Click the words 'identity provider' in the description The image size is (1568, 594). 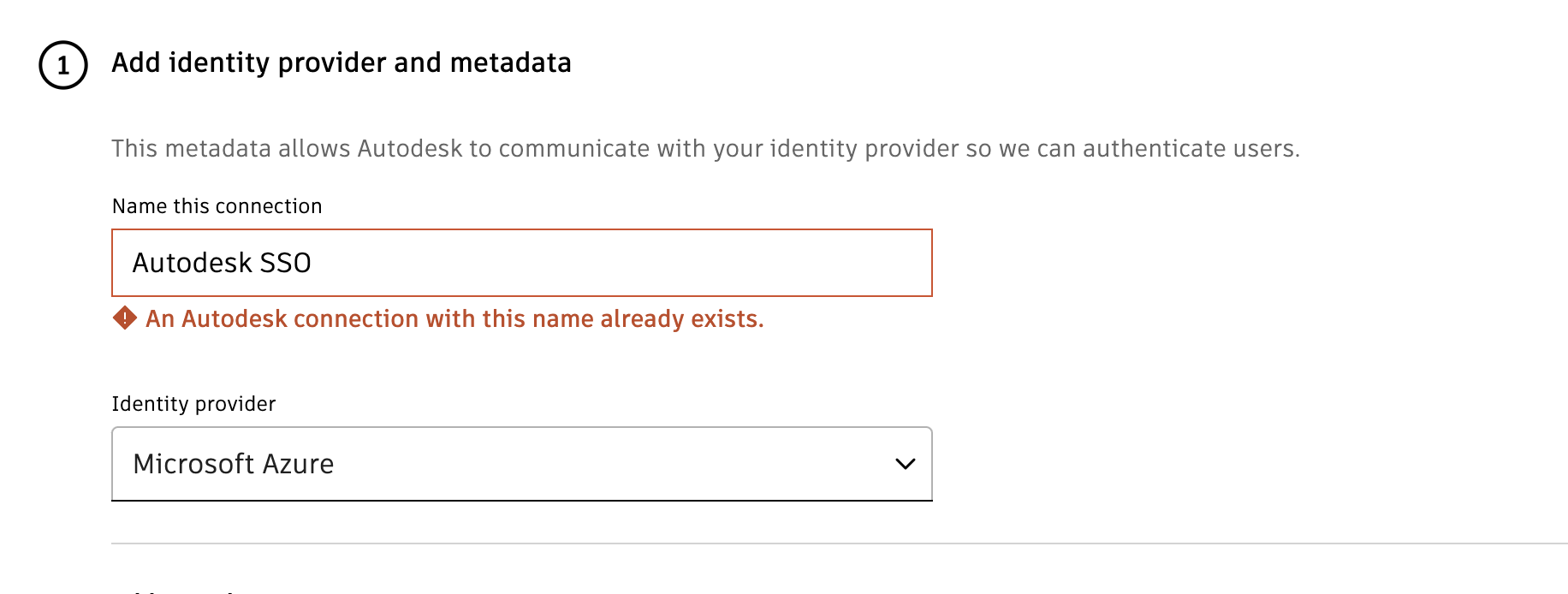[x=864, y=149]
